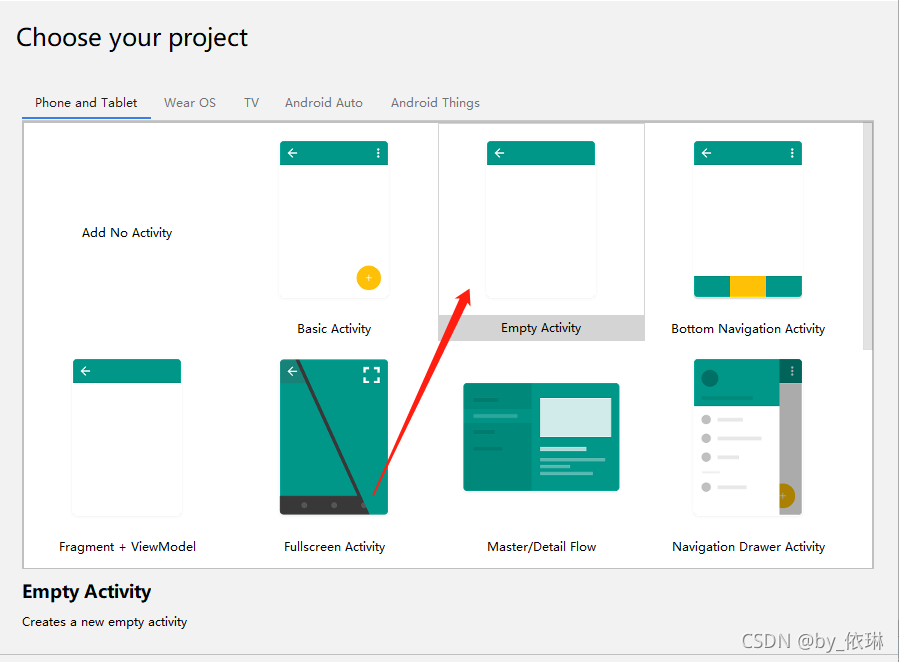Click the back arrow in Fragment + ViewModel preview

pos(86,371)
